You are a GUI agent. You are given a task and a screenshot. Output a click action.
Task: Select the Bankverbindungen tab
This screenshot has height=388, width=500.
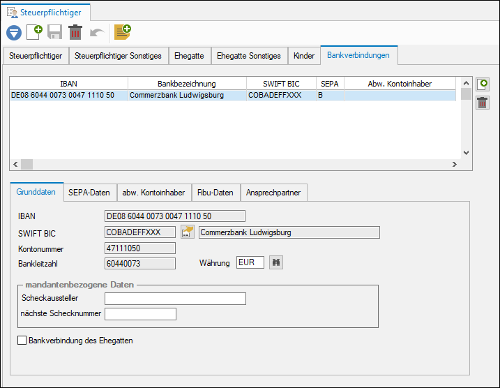[358, 55]
